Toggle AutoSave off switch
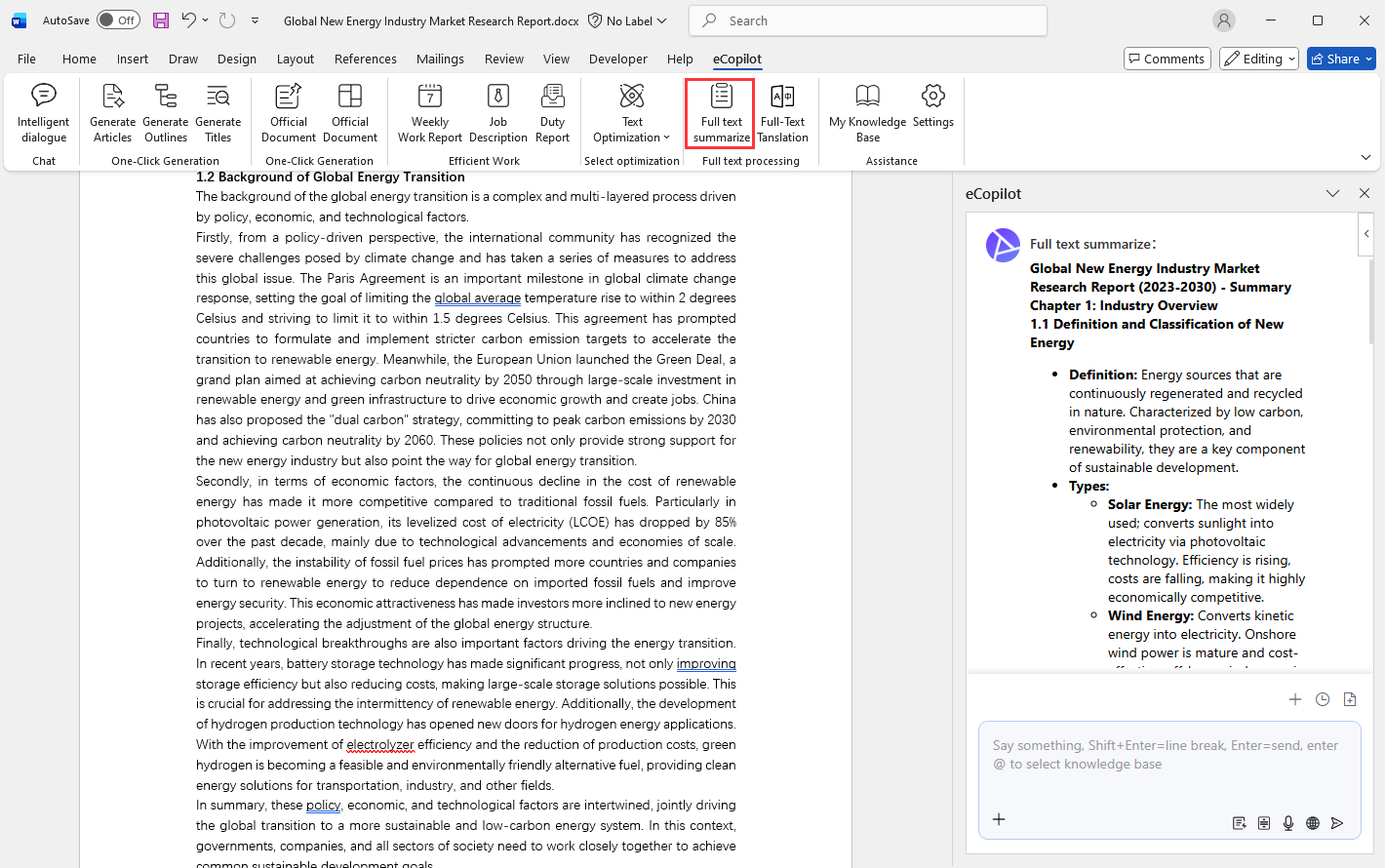Screen dimensions: 1385x868 [x=117, y=19]
